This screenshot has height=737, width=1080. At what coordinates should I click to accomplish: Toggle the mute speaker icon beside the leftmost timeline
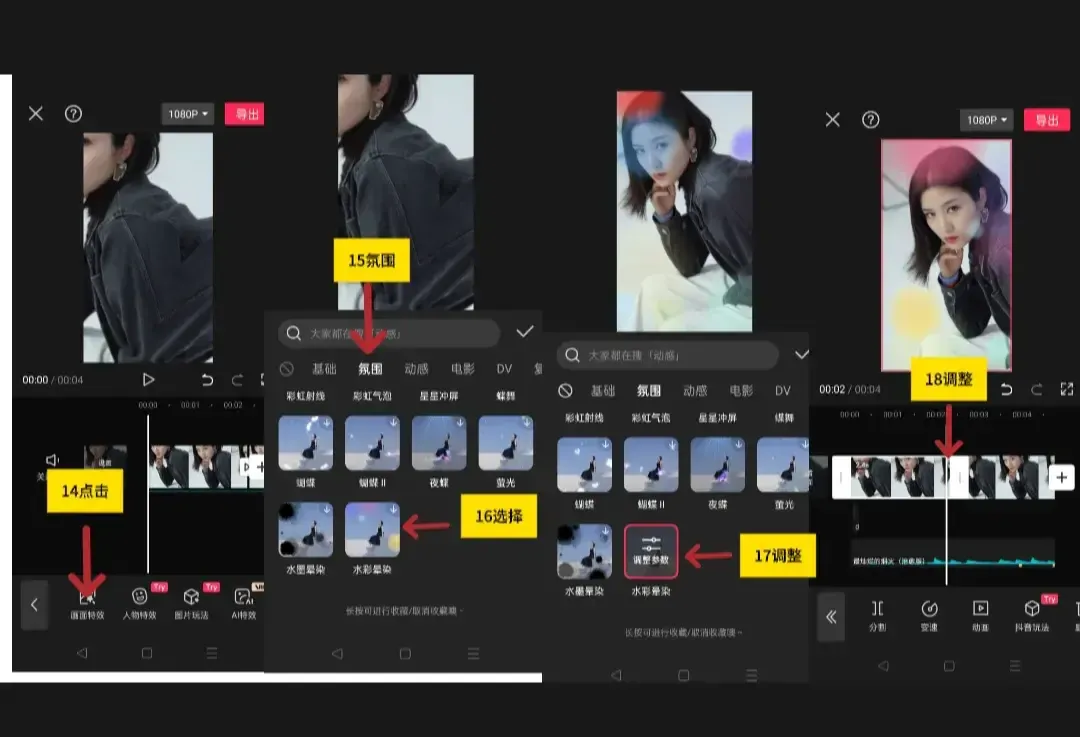click(x=52, y=459)
